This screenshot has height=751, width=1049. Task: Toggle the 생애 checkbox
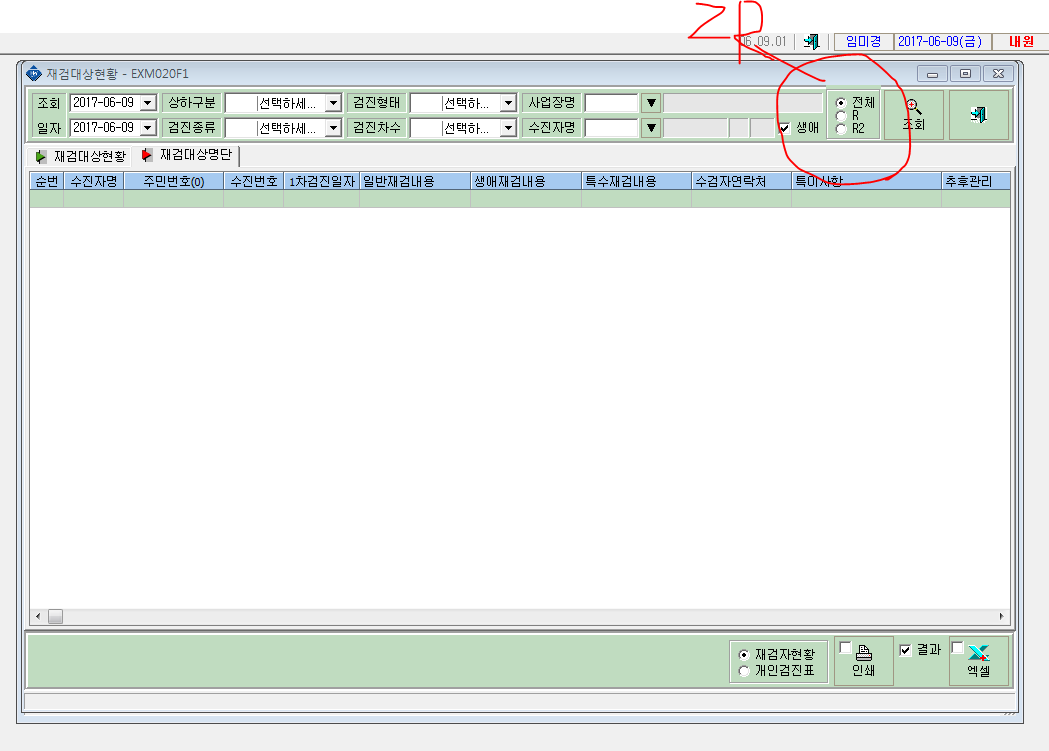(x=784, y=128)
